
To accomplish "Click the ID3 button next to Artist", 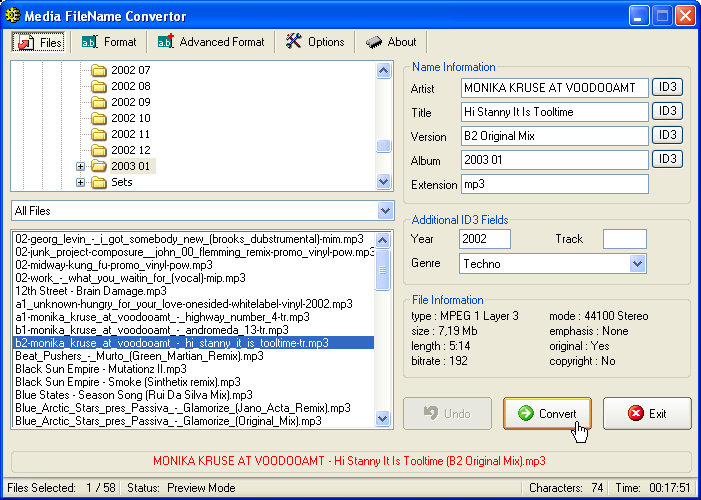I will [667, 88].
